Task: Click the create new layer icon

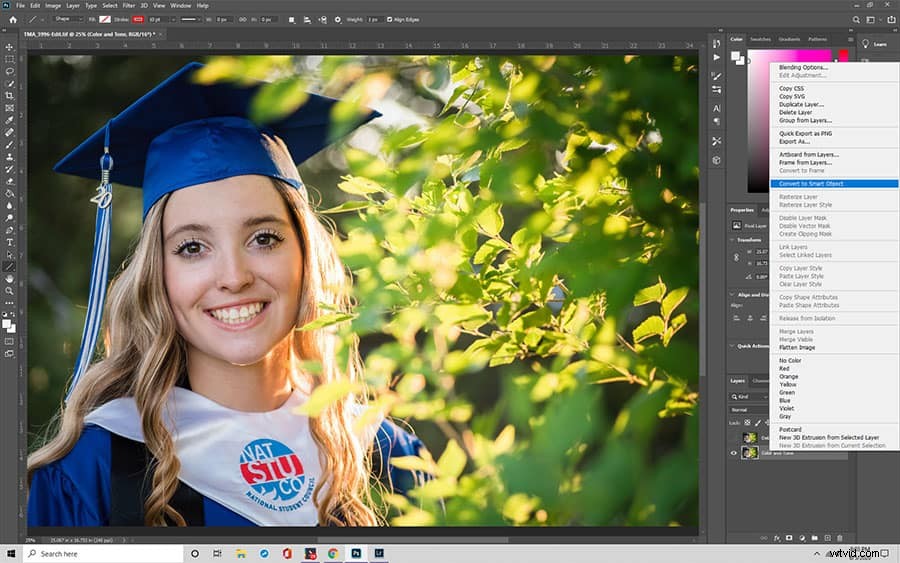Action: (827, 538)
